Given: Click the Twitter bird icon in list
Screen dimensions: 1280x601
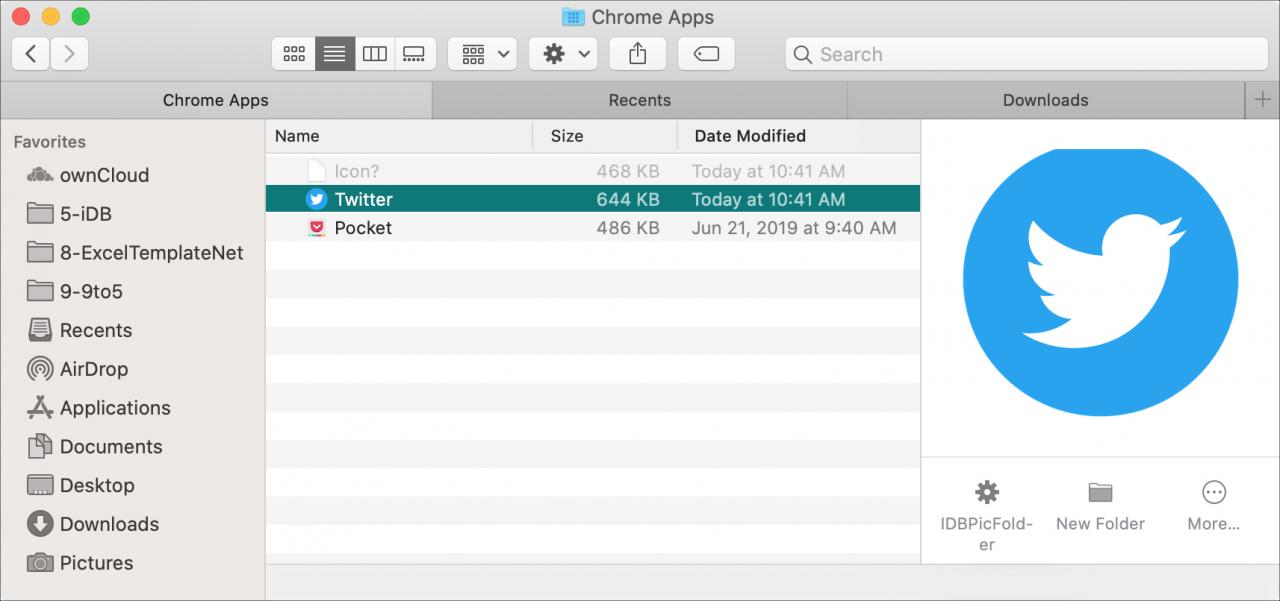Looking at the screenshot, I should 316,199.
